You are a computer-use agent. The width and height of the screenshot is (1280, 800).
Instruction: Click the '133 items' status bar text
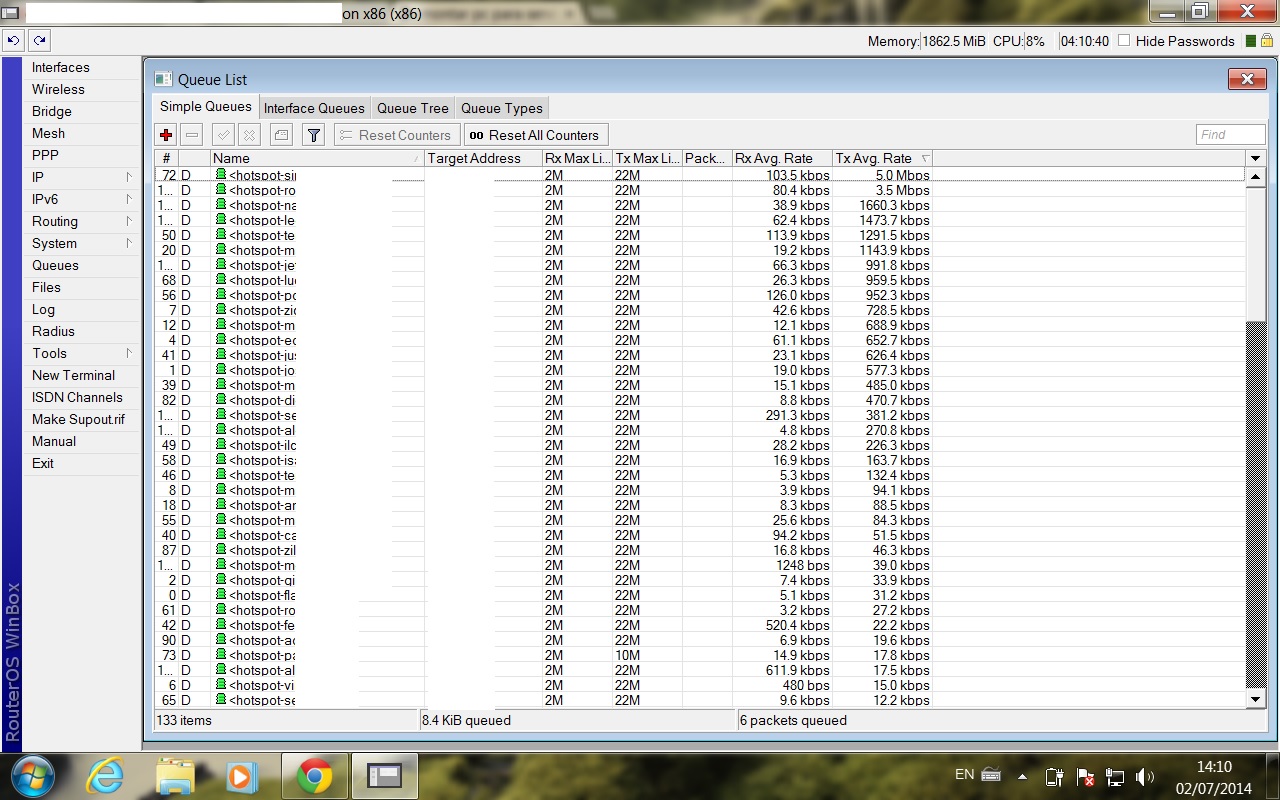pyautogui.click(x=182, y=720)
